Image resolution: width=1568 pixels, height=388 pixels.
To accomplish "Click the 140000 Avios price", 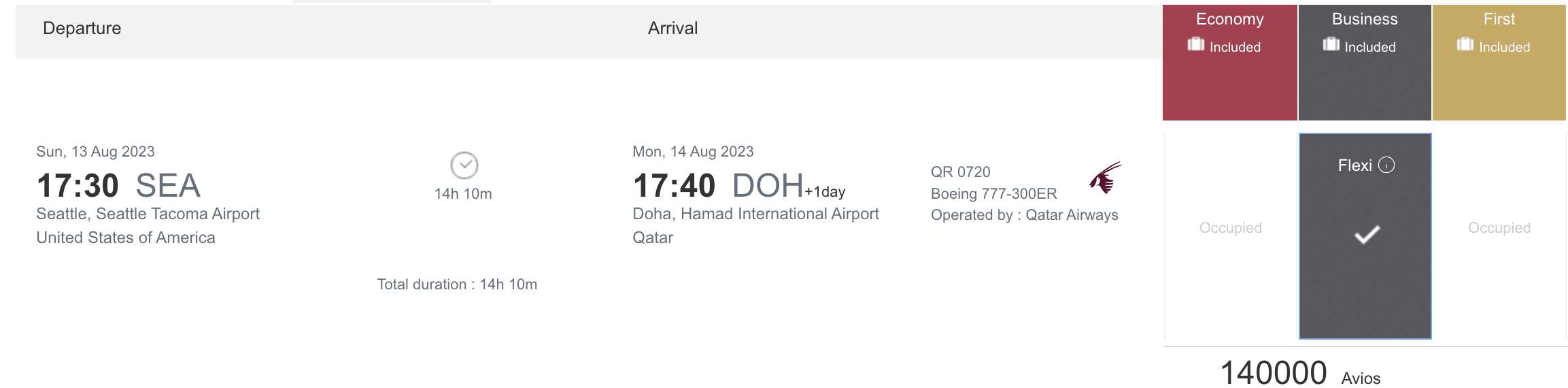I will click(1274, 373).
